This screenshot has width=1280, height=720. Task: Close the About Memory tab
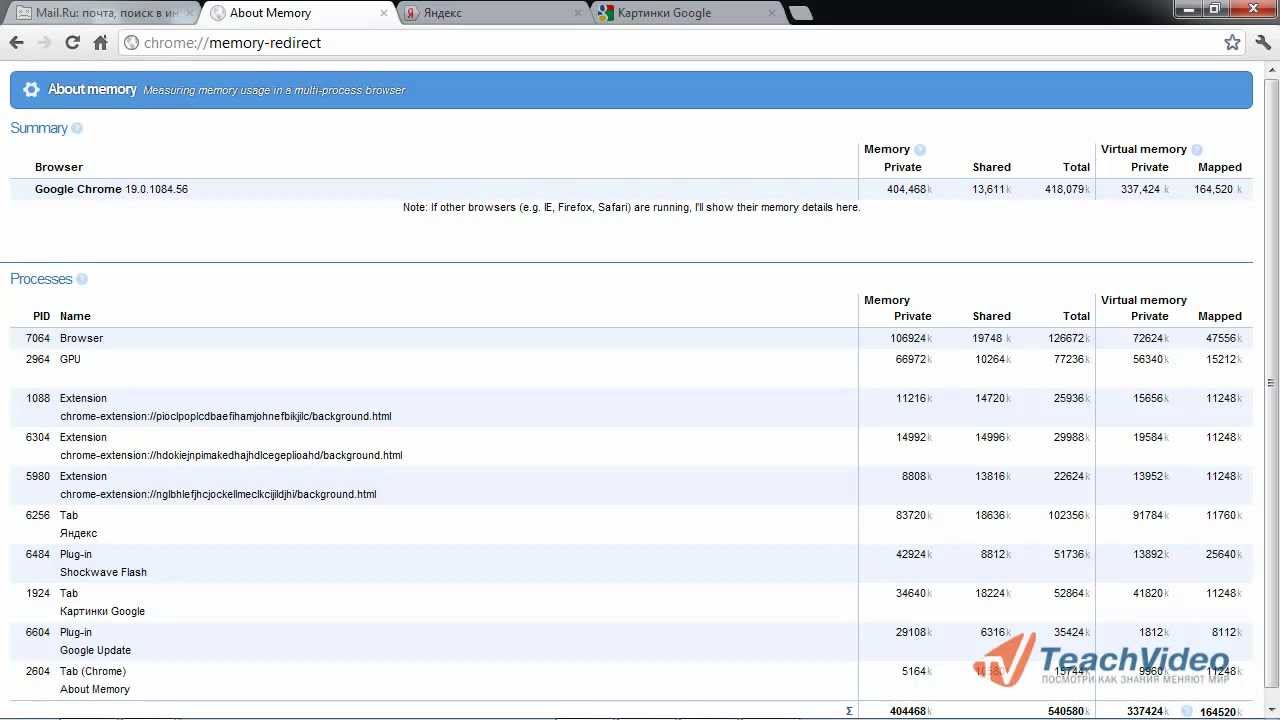click(383, 13)
